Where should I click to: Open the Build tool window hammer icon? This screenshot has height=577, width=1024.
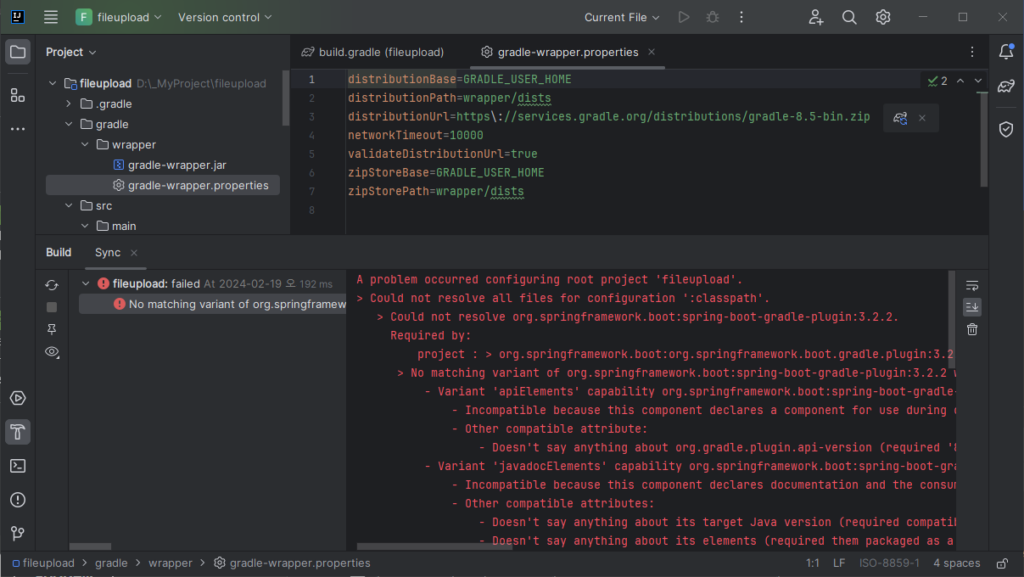tap(17, 432)
